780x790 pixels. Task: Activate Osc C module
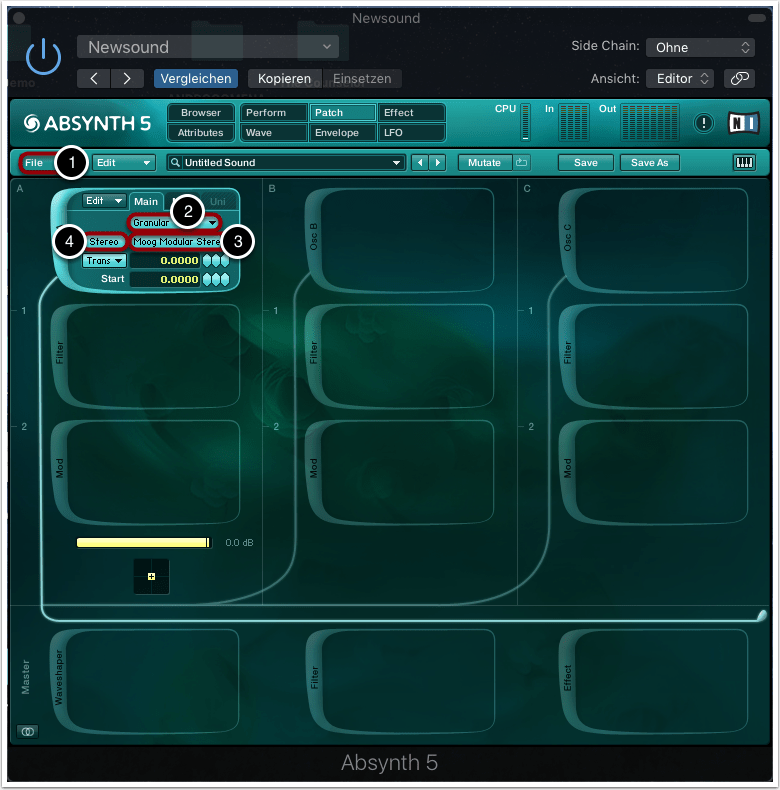point(654,239)
